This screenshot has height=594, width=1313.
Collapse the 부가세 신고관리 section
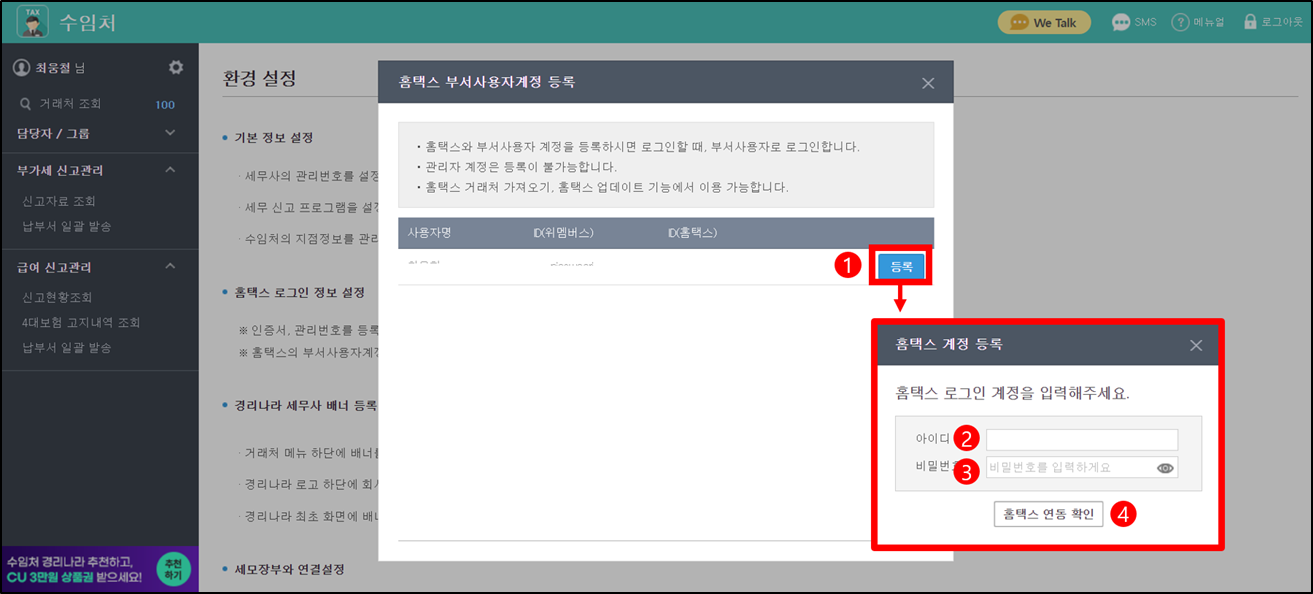170,170
